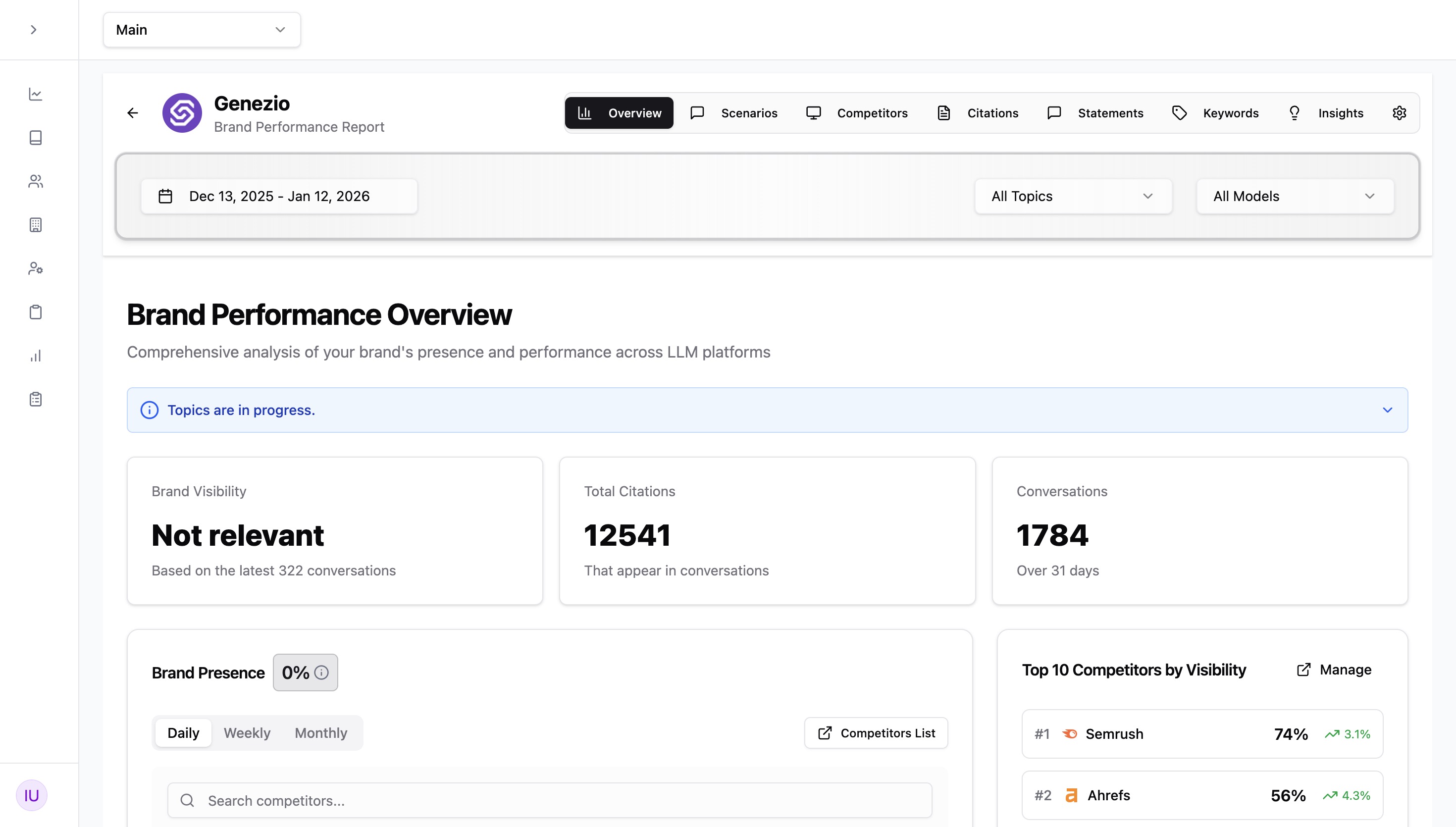The height and width of the screenshot is (827, 1456).
Task: Open the analytics line chart sidebar icon
Action: tap(36, 95)
